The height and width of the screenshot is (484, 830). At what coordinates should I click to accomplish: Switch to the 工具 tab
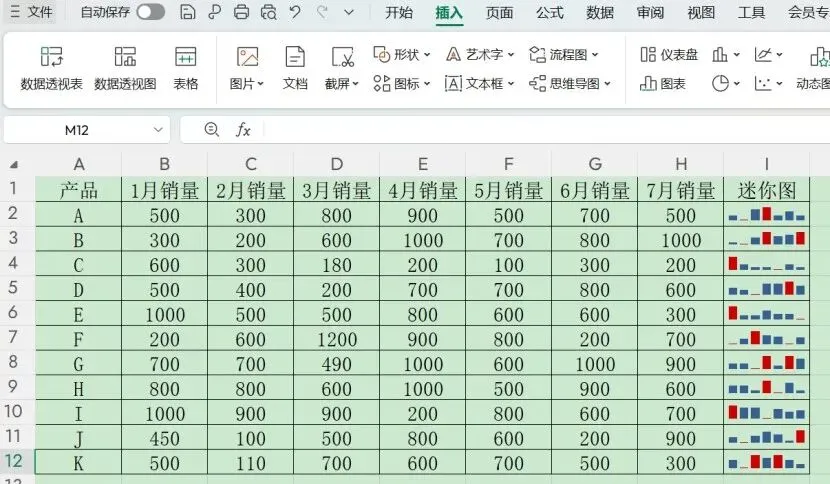(751, 12)
